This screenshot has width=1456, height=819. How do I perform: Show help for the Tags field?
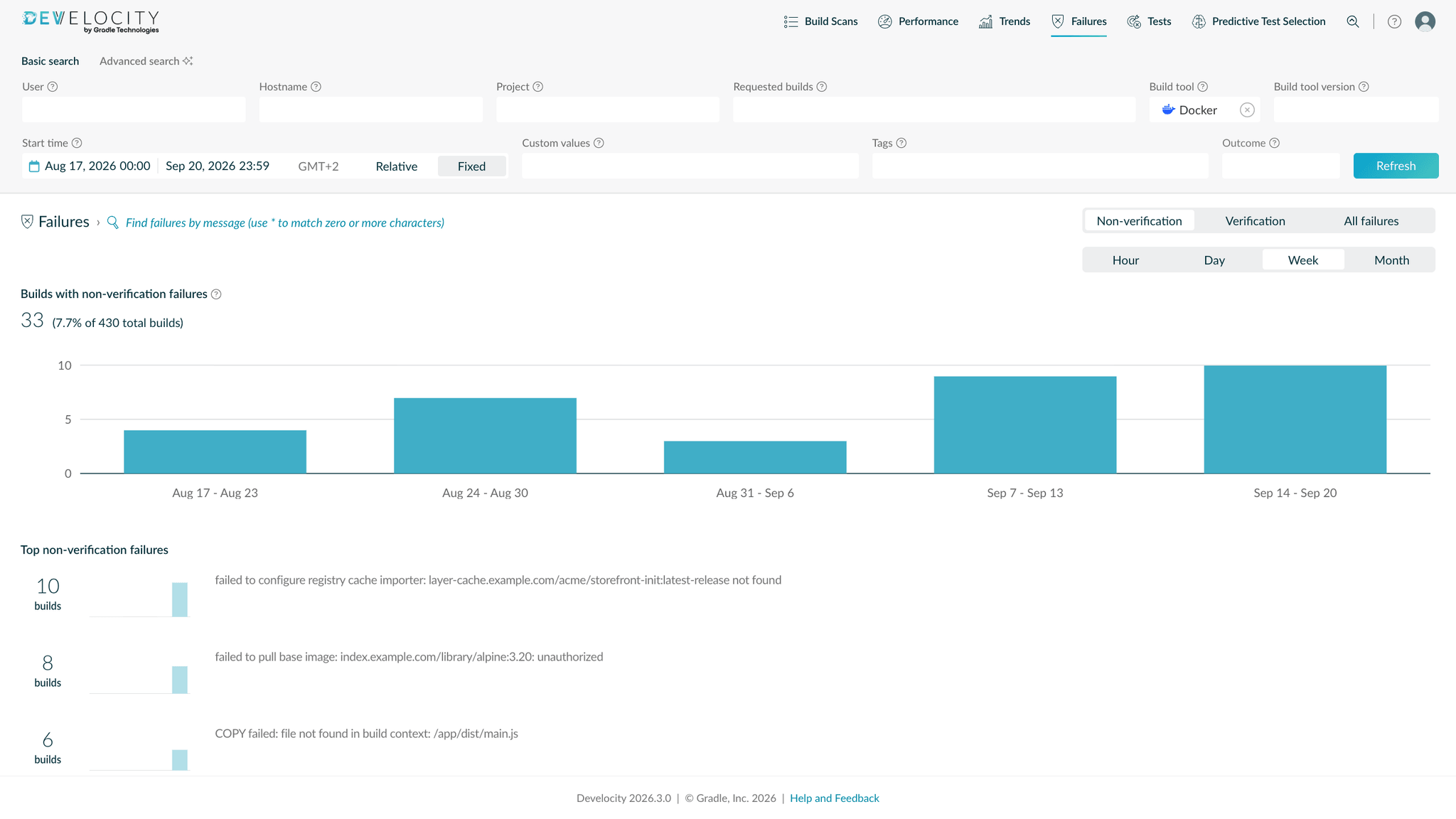(901, 143)
